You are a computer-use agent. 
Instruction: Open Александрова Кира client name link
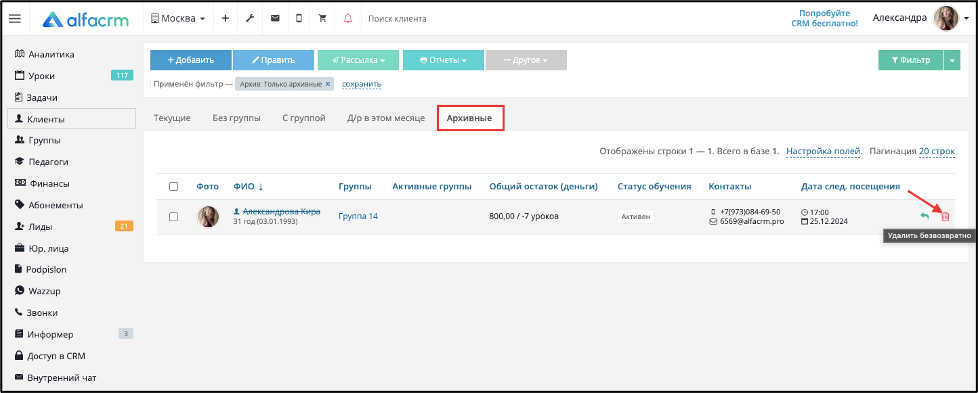tap(281, 212)
